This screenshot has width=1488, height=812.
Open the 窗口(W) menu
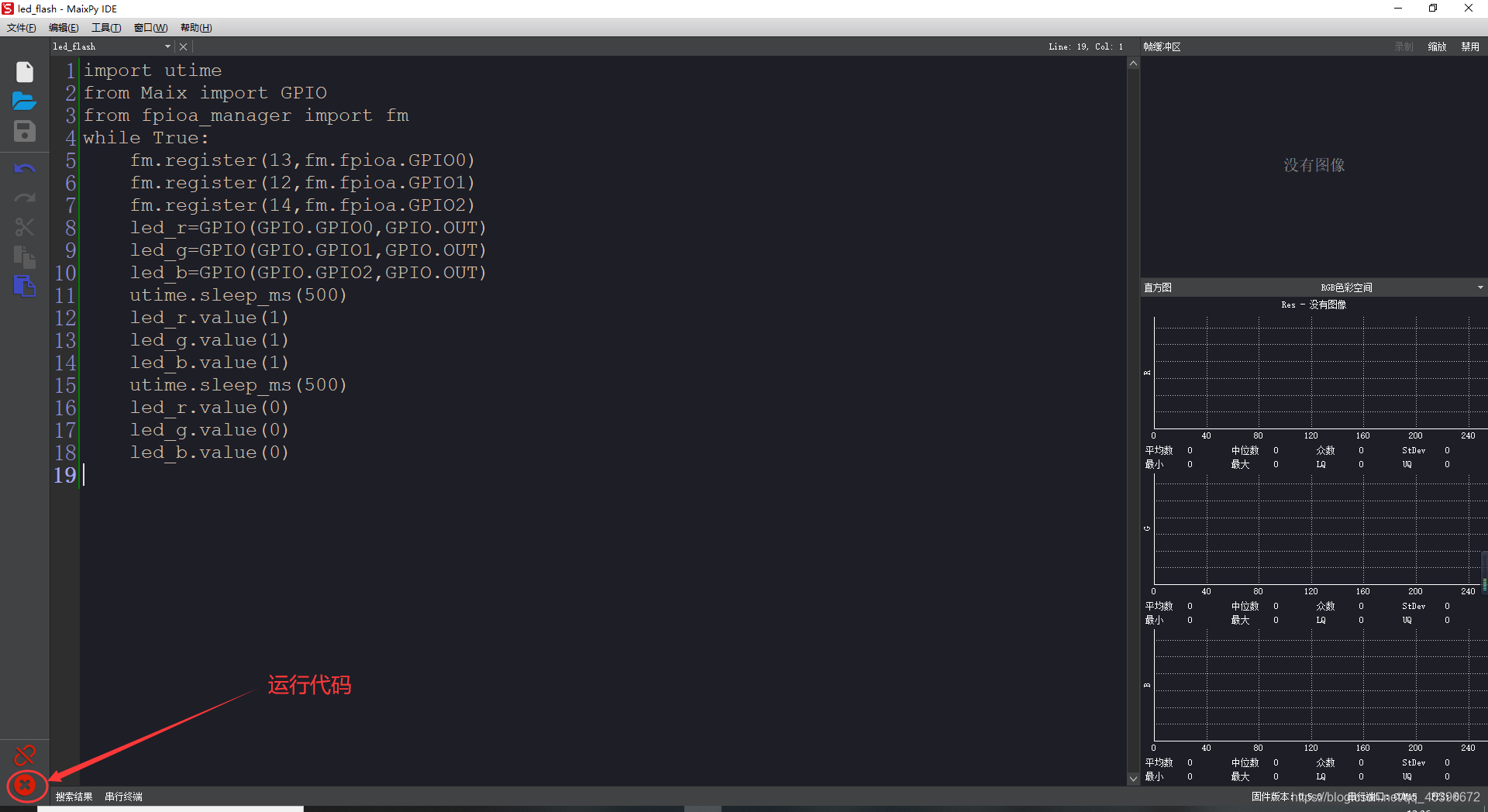[150, 28]
